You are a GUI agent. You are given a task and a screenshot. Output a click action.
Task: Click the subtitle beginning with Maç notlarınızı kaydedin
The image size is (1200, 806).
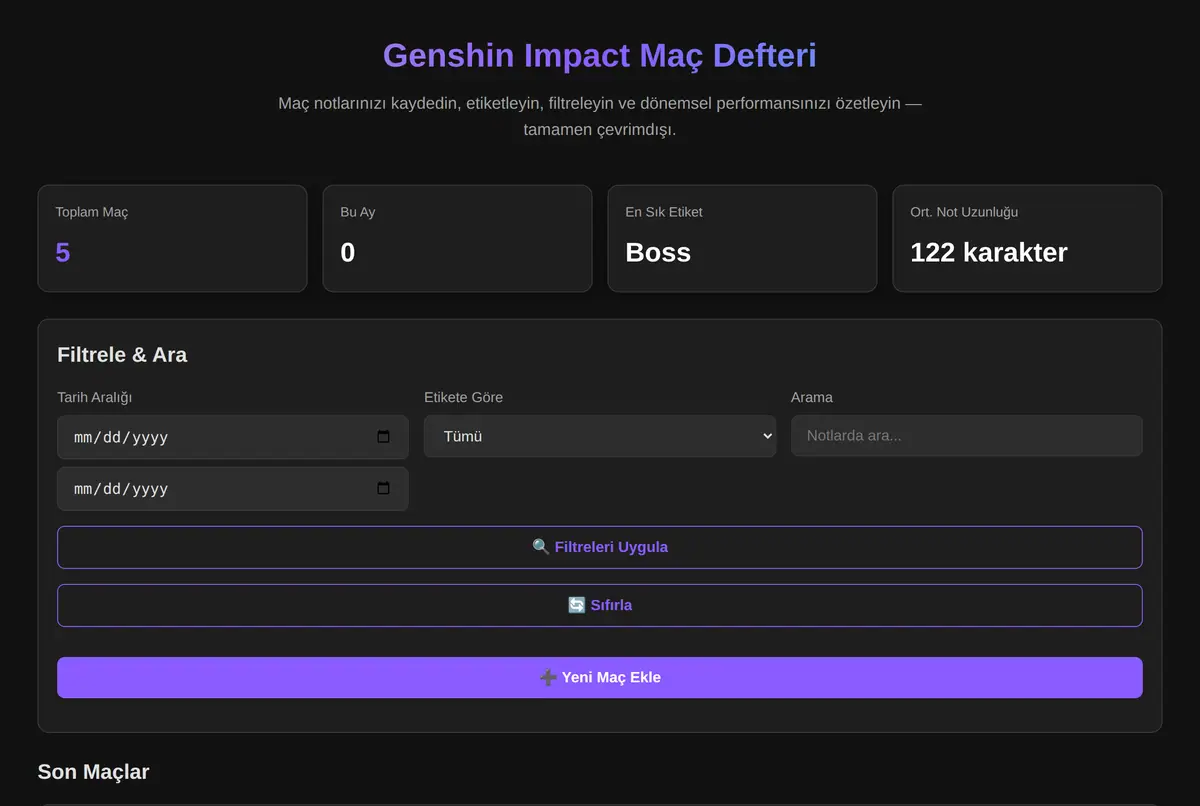(x=600, y=116)
